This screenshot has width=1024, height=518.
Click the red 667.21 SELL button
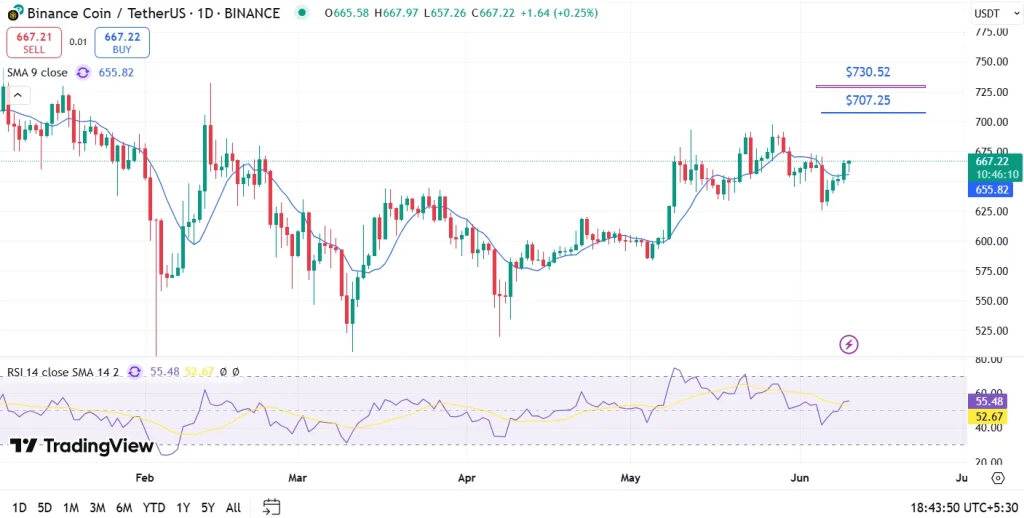click(34, 42)
